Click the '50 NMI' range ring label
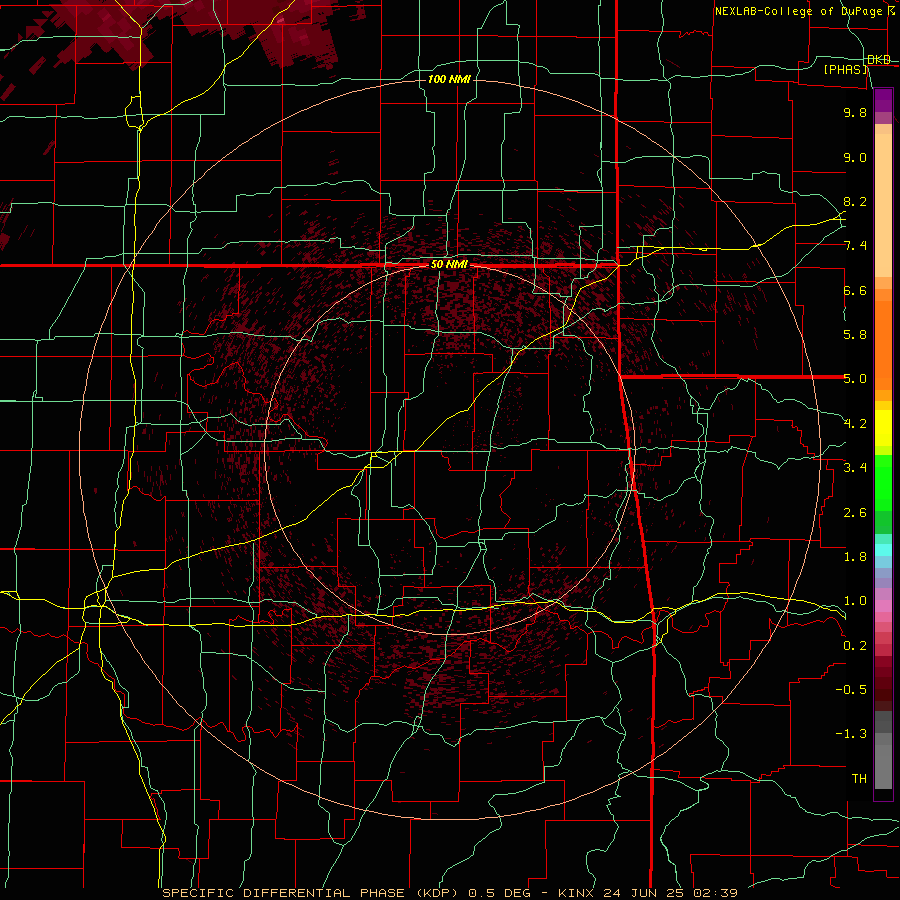Screen dimensions: 900x900 [449, 265]
